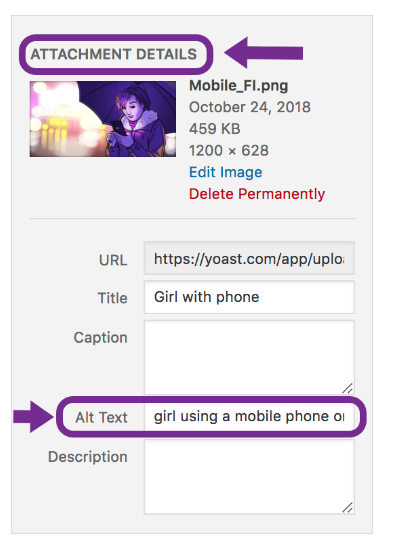Click the Caption label
Viewport: 411px width, 545px height.
point(100,337)
